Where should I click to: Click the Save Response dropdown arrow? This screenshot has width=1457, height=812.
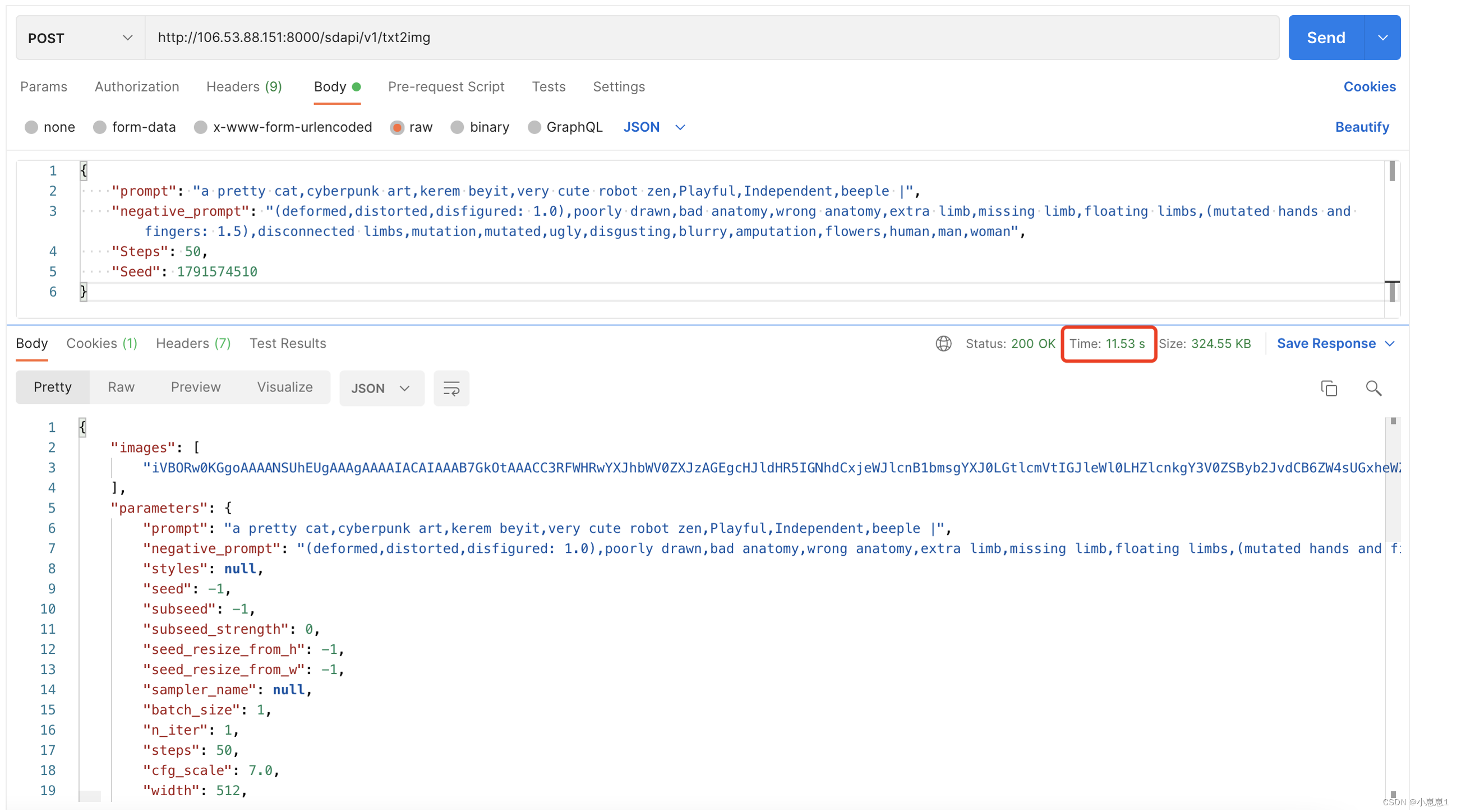1393,343
